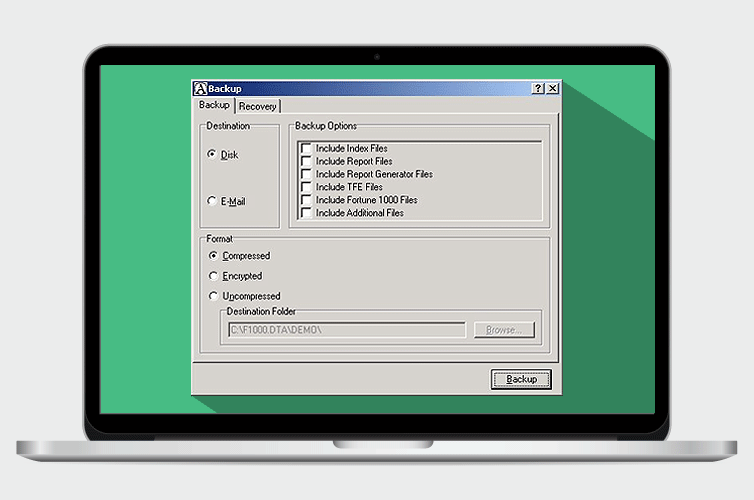The height and width of the screenshot is (500, 754).
Task: Click the Destination Folder path field
Action: [347, 330]
